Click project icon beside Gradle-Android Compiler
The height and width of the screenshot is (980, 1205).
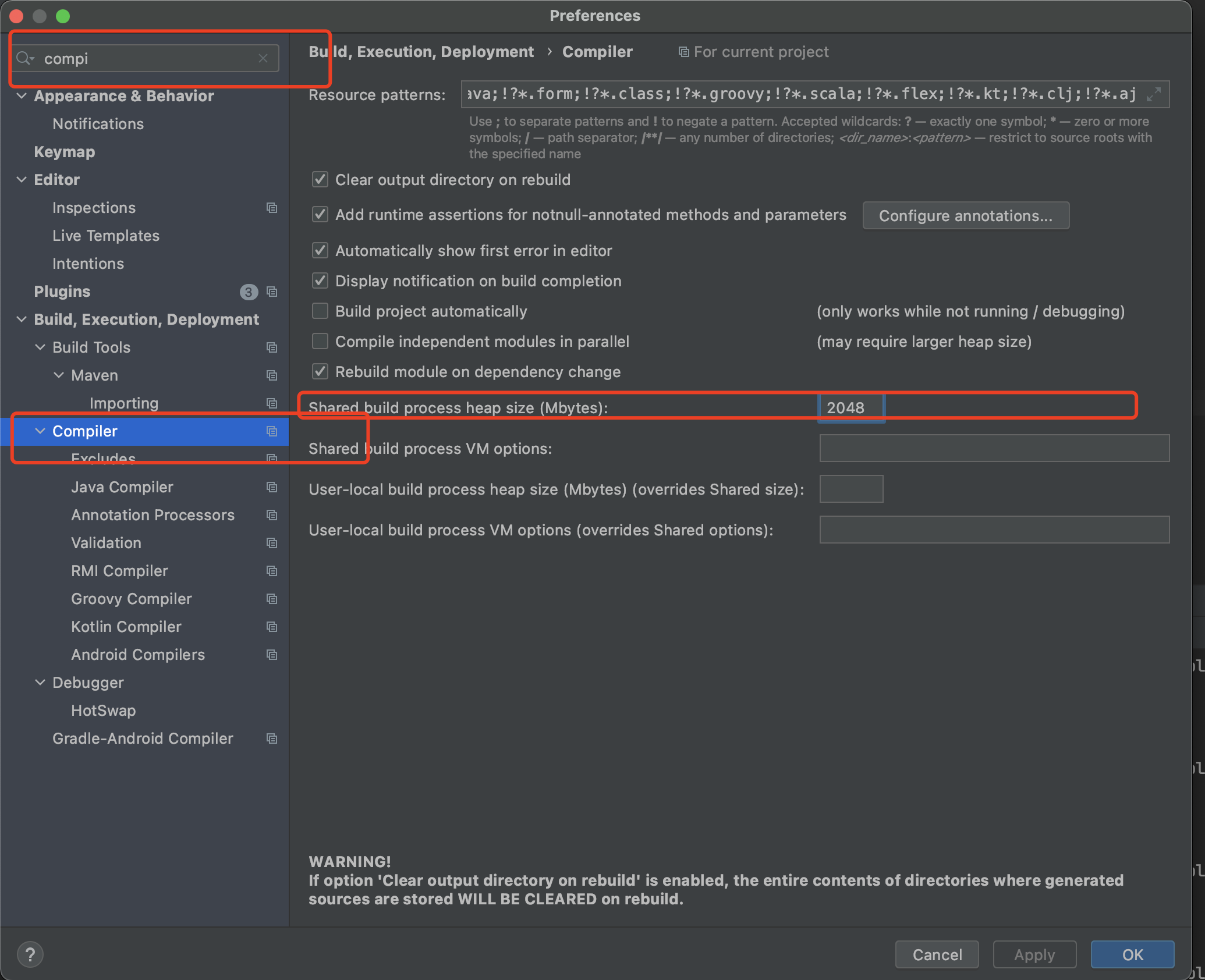click(271, 738)
